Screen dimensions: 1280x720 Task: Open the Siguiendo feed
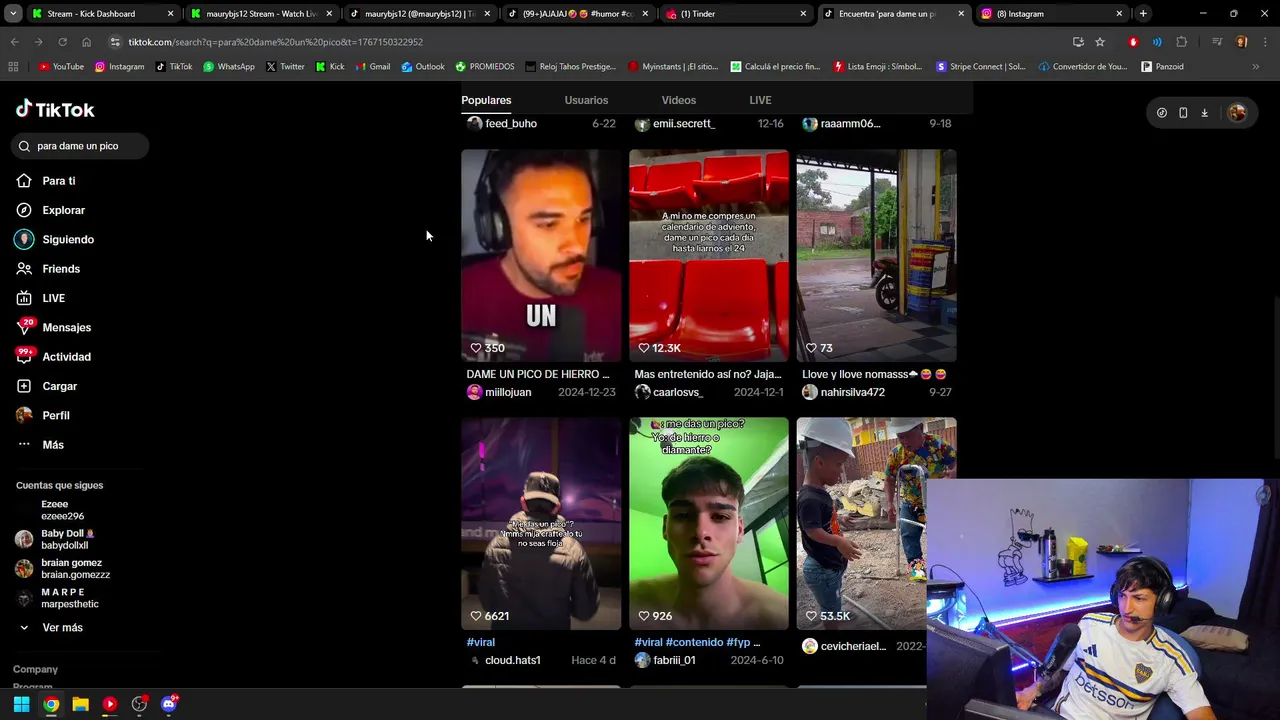[x=55, y=240]
